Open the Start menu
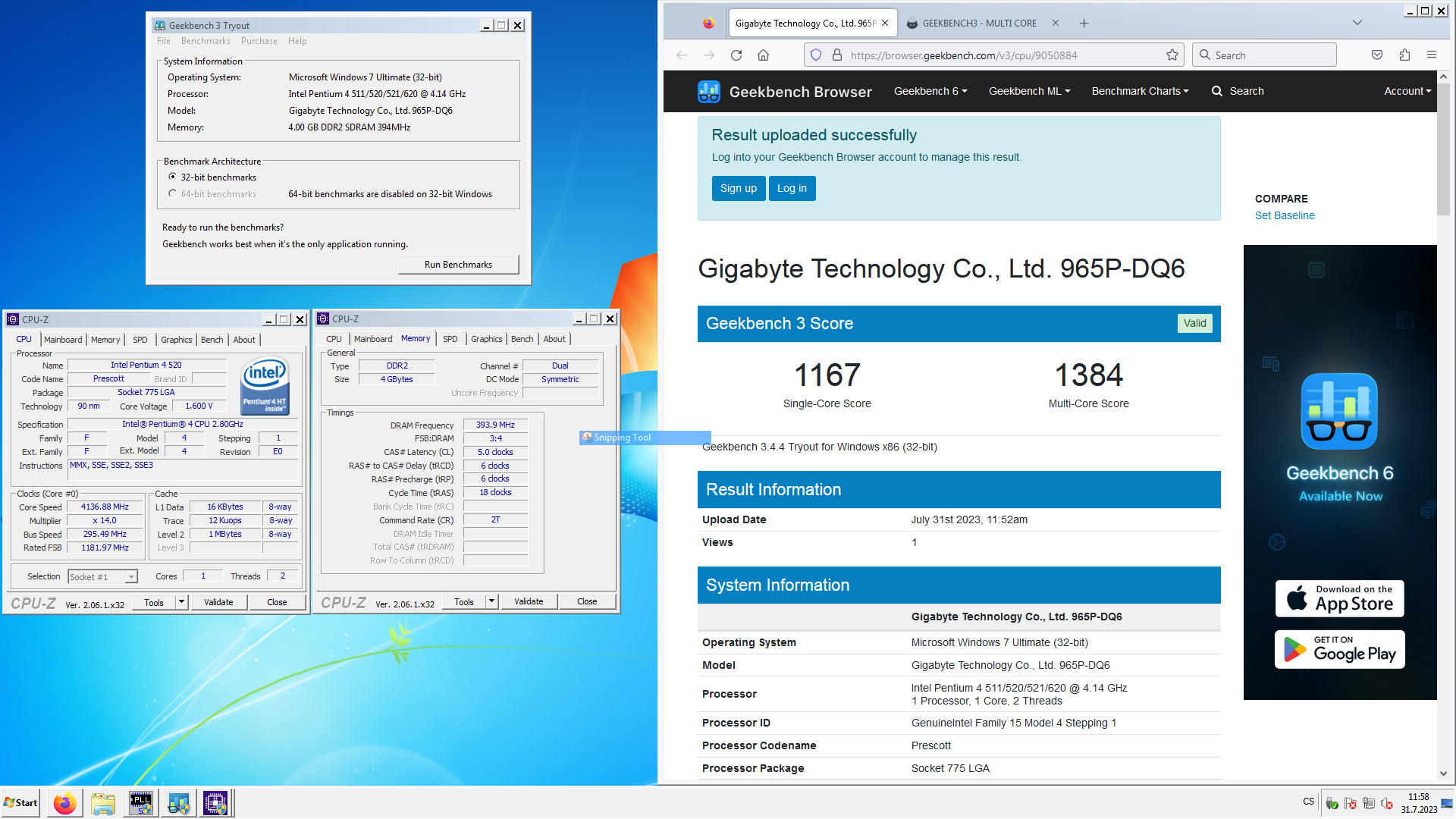The height and width of the screenshot is (819, 1456). point(20,803)
